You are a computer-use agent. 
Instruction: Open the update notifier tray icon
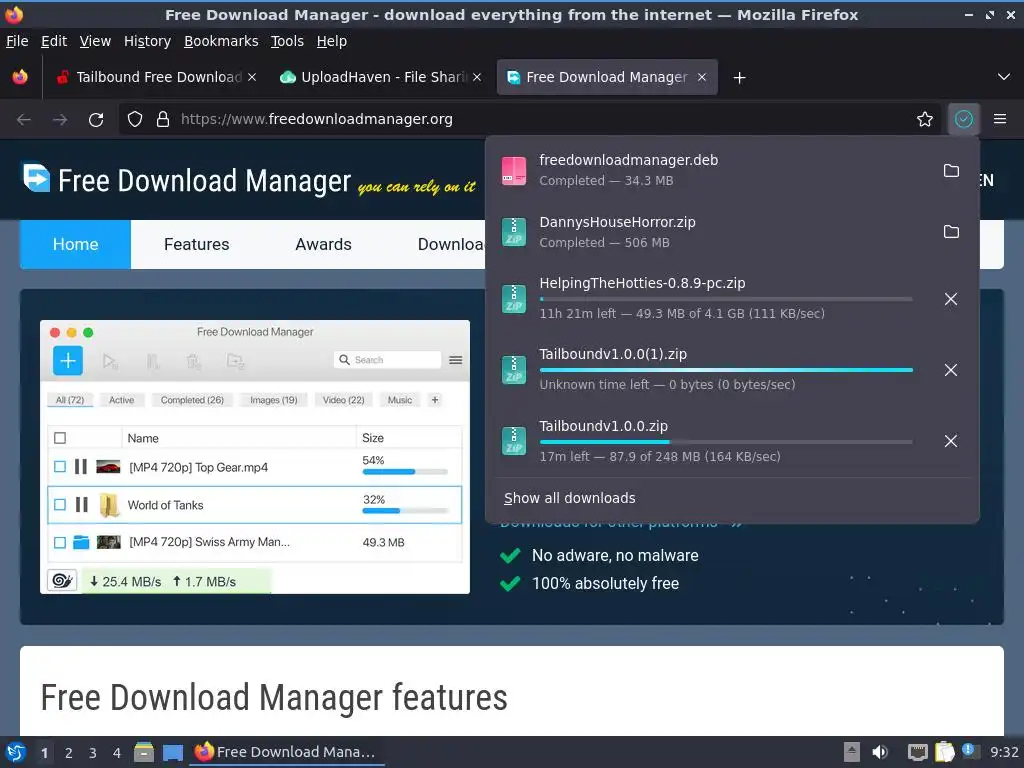(969, 751)
